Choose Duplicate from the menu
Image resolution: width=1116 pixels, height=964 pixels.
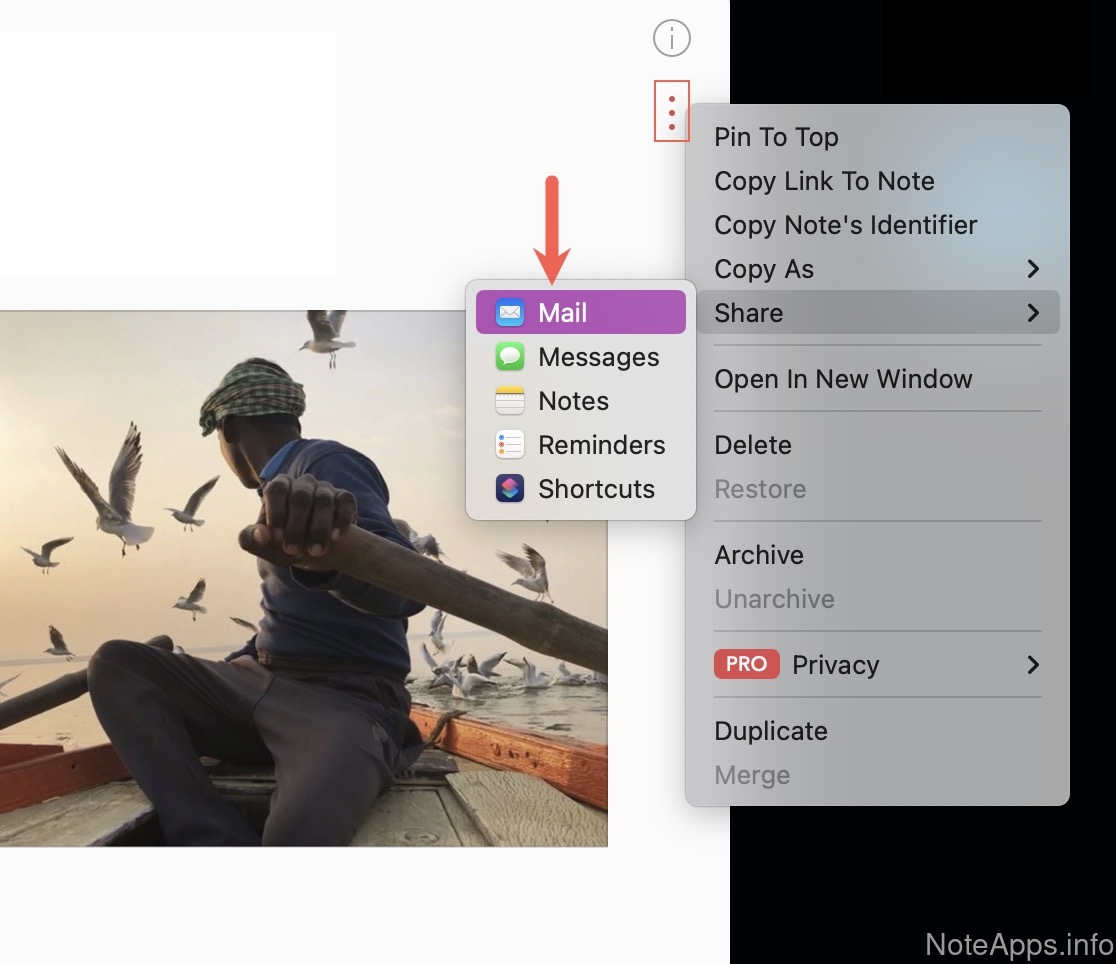coord(770,731)
